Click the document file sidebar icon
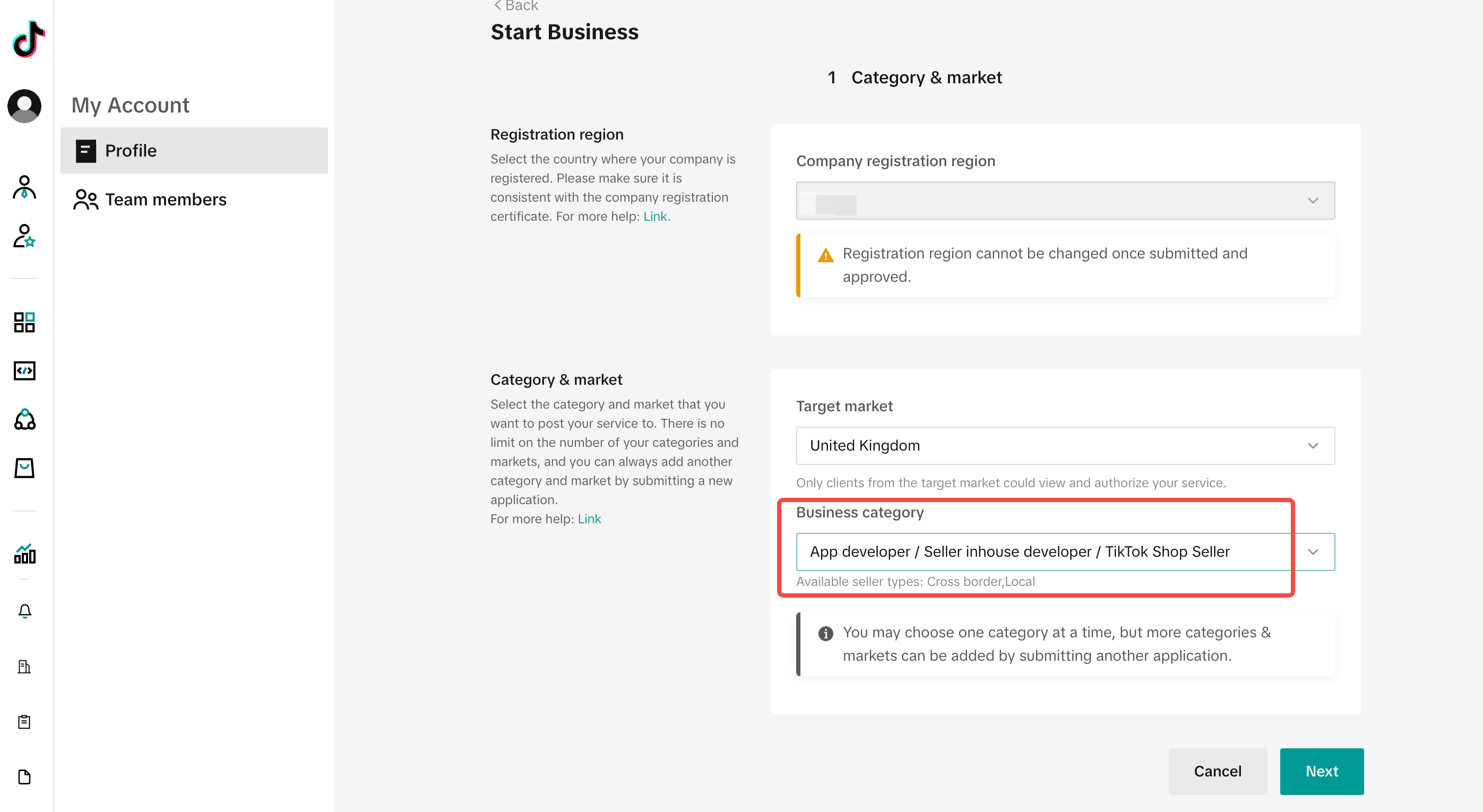 24,777
